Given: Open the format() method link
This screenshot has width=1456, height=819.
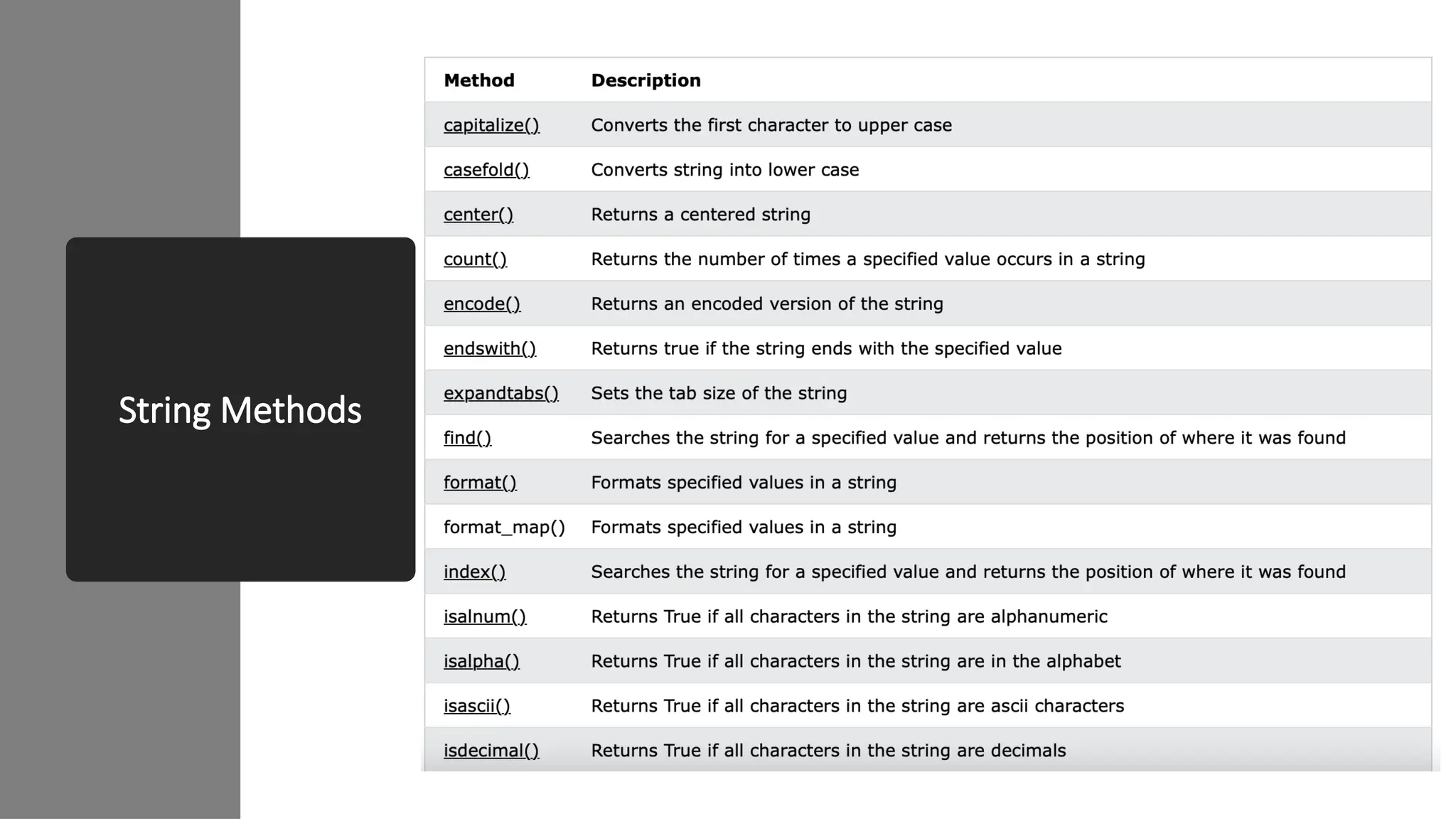Looking at the screenshot, I should (x=480, y=483).
